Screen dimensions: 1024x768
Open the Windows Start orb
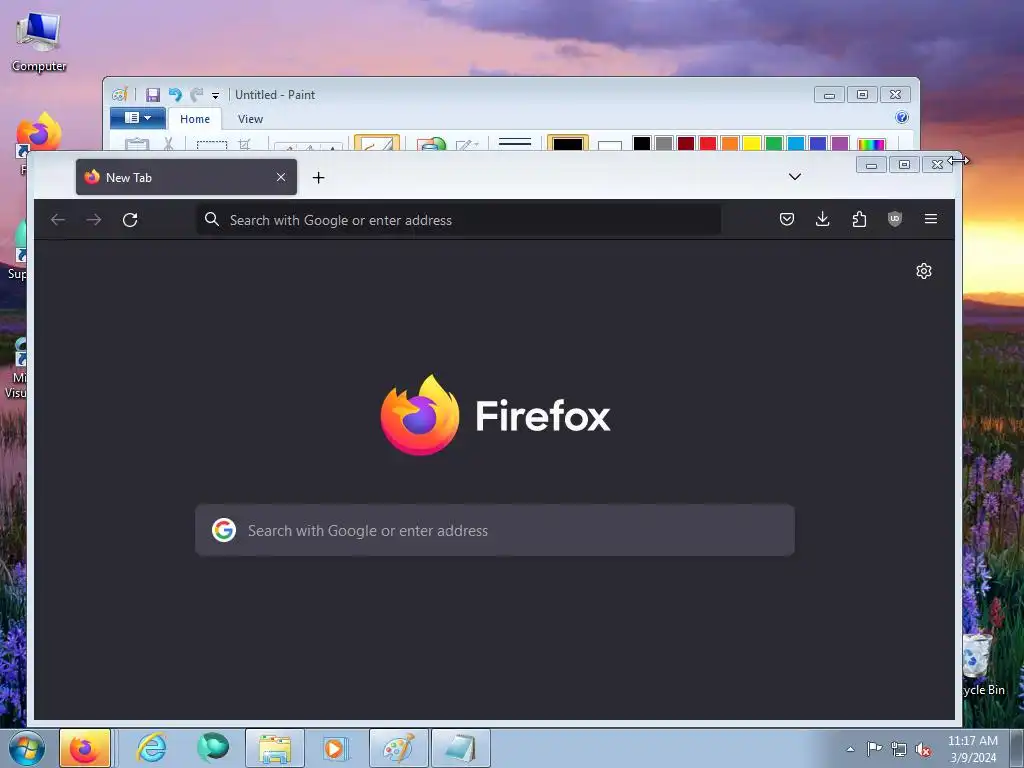[x=26, y=748]
